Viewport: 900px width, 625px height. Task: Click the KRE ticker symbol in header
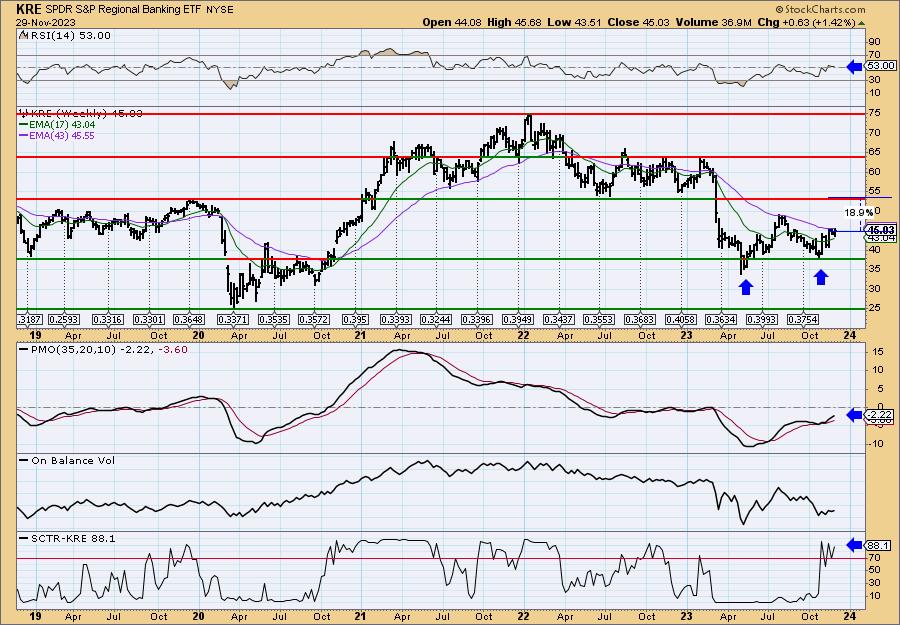(29, 9)
